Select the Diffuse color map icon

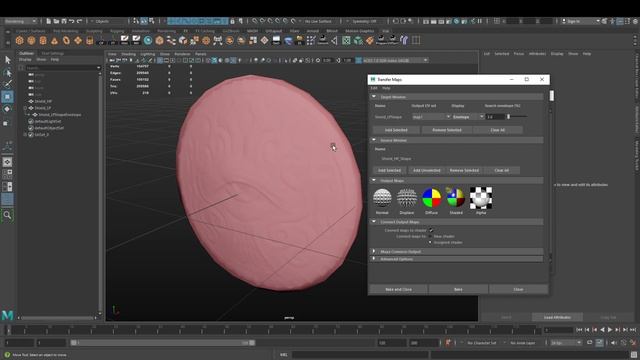(431, 198)
